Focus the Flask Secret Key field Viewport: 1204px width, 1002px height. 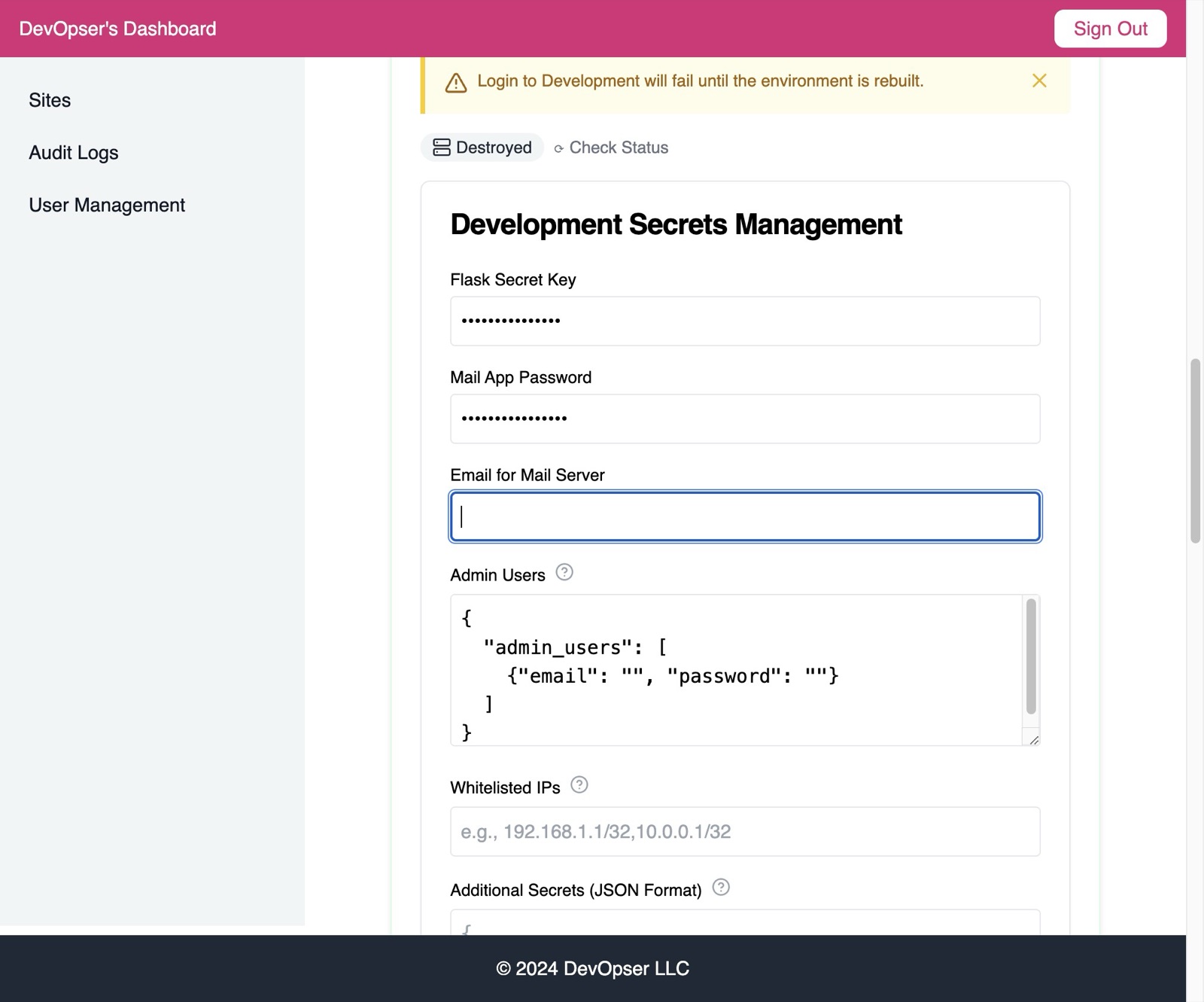[x=745, y=321]
